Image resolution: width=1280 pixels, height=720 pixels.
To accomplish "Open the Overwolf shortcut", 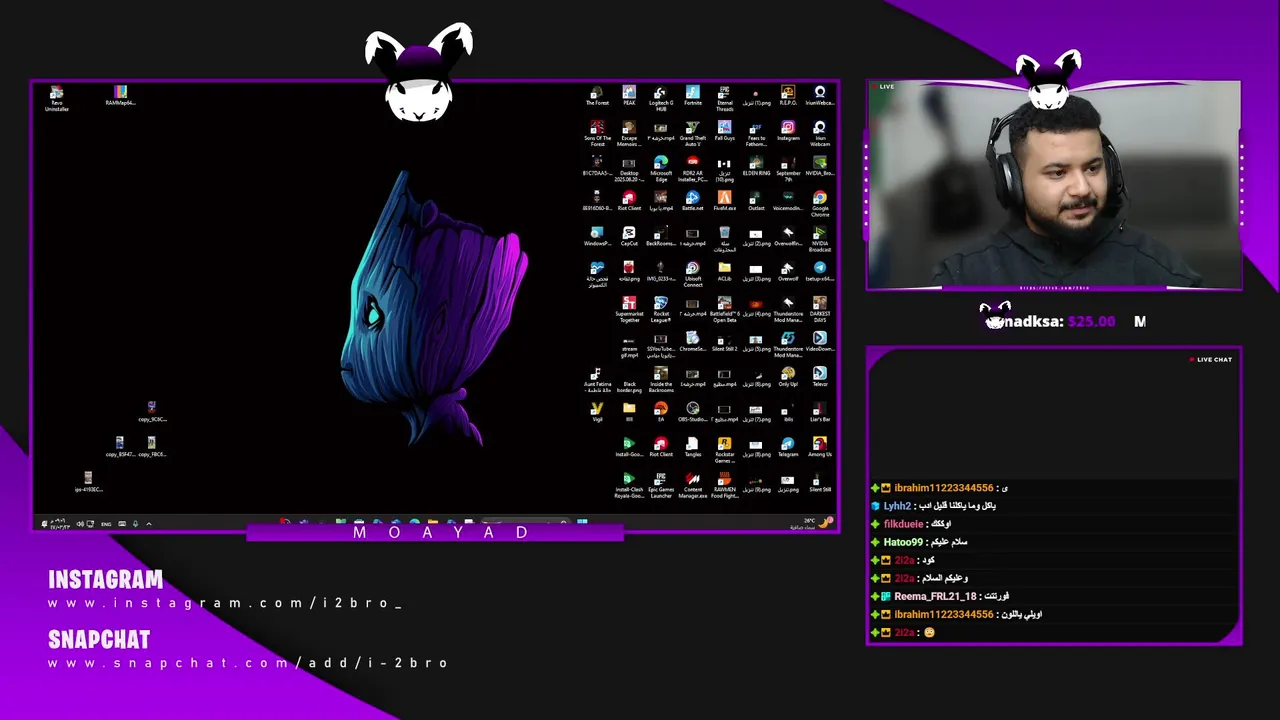I will 788,271.
